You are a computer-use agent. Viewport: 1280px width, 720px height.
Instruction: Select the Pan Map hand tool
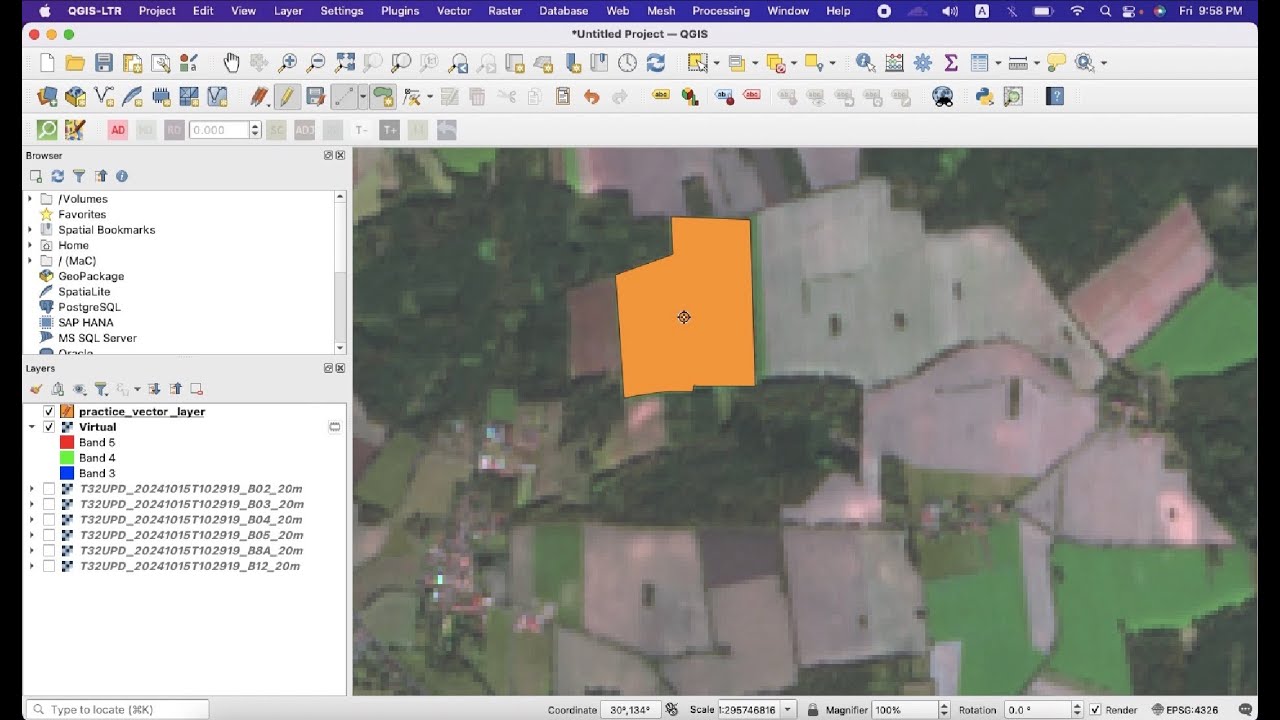[x=231, y=63]
